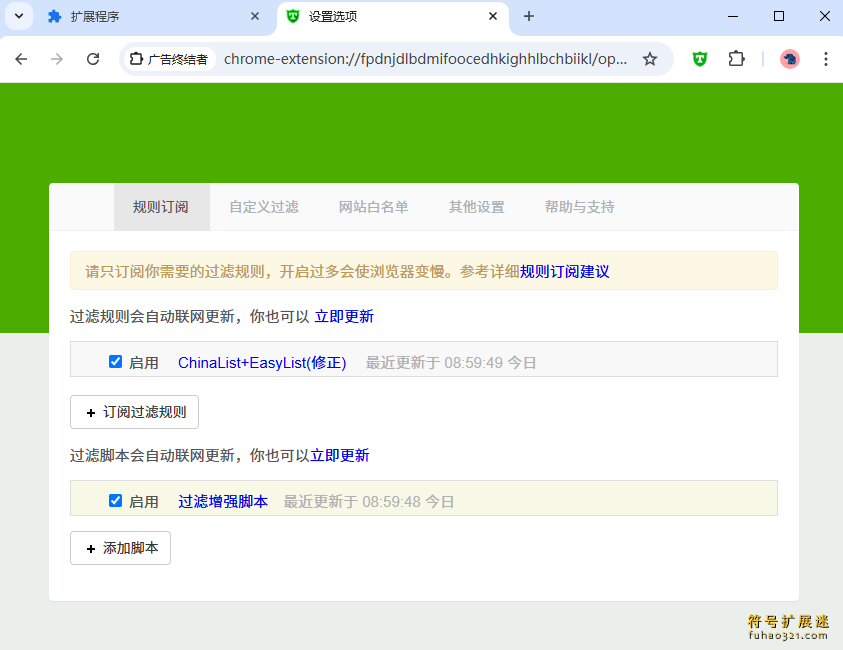
Task: Select the 其他设置 tab
Action: click(476, 207)
